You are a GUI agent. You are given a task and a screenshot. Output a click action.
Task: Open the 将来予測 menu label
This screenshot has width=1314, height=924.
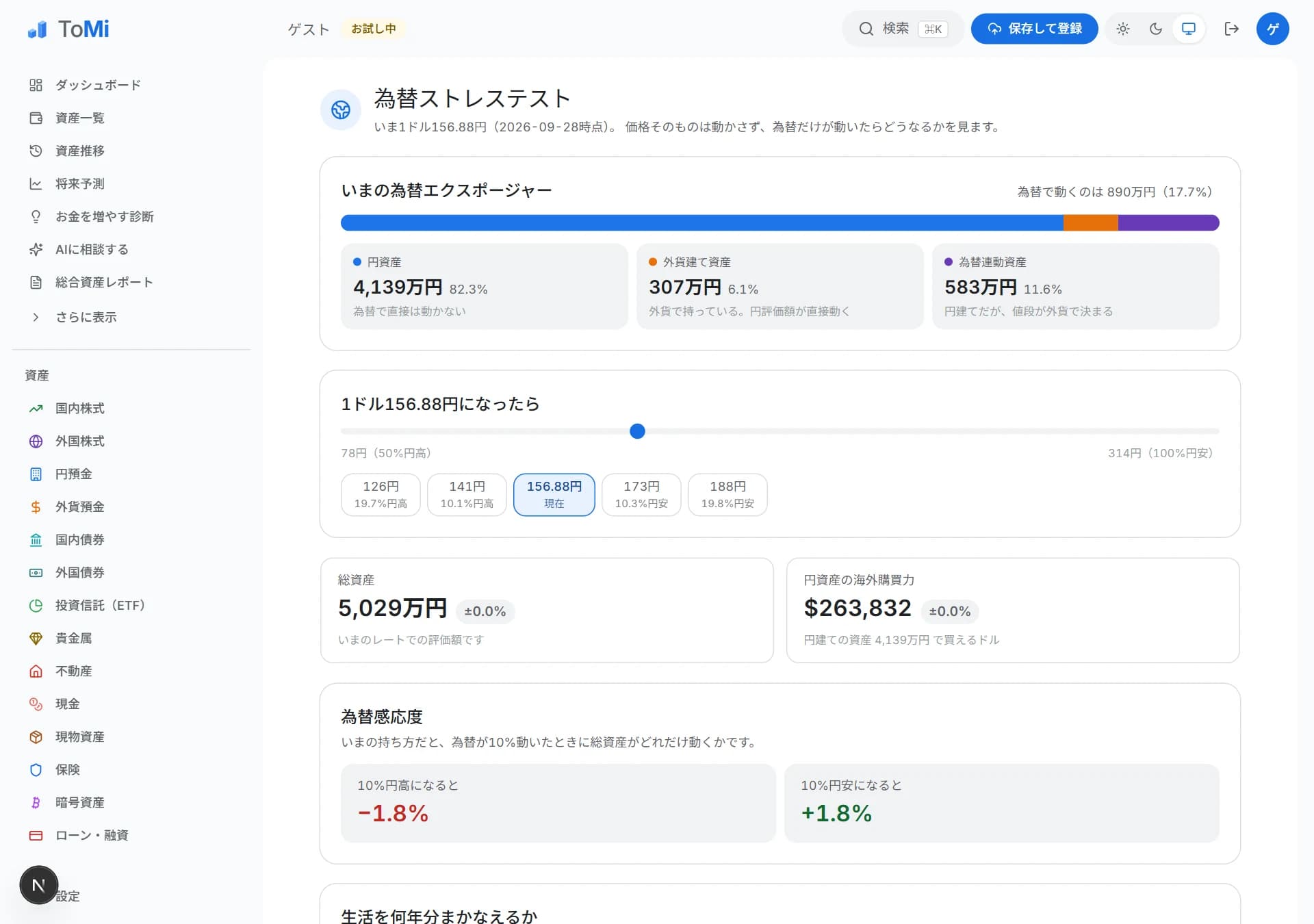point(80,183)
